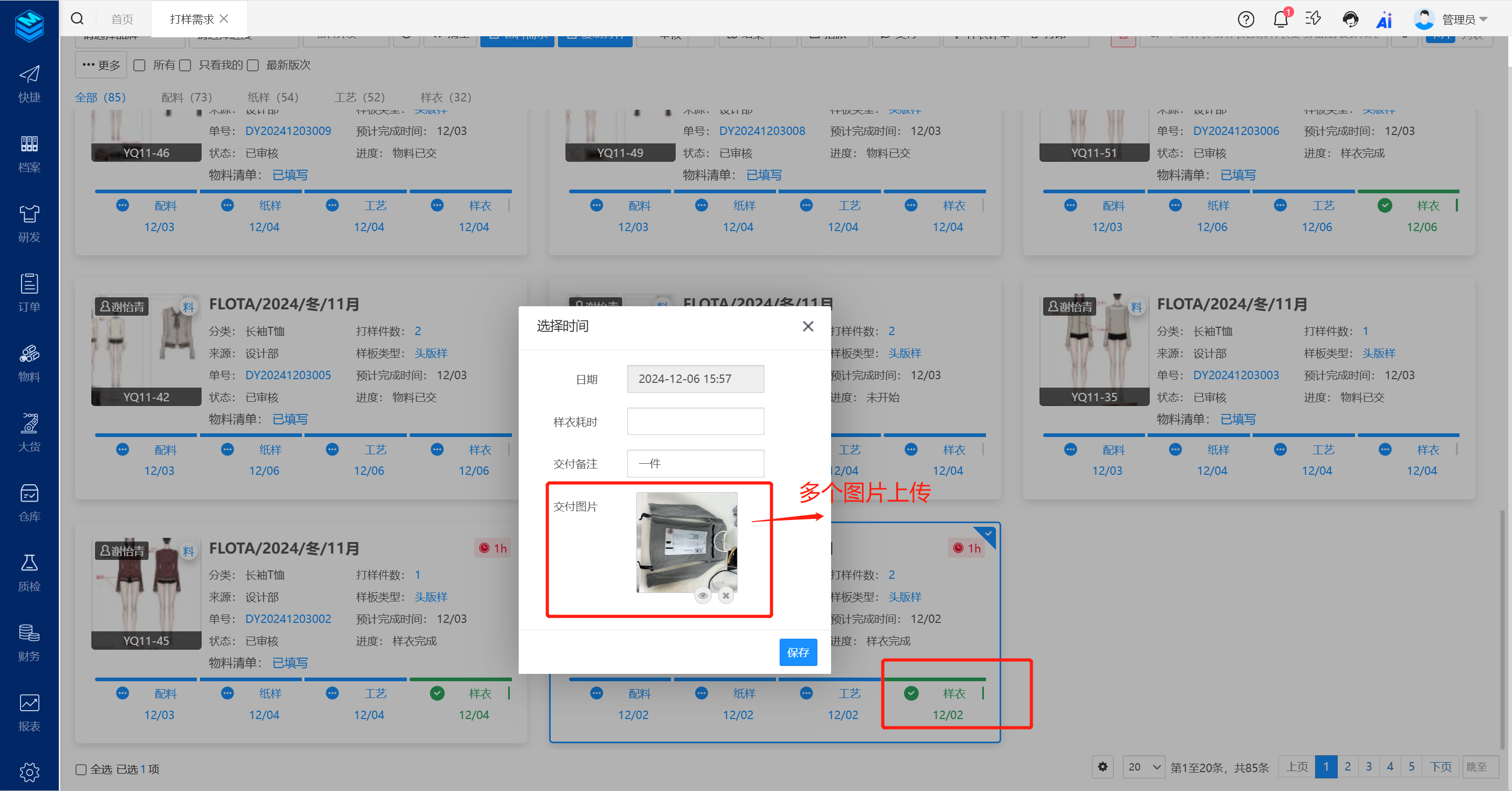
Task: Click the 保存 button in dialog
Action: 797,652
